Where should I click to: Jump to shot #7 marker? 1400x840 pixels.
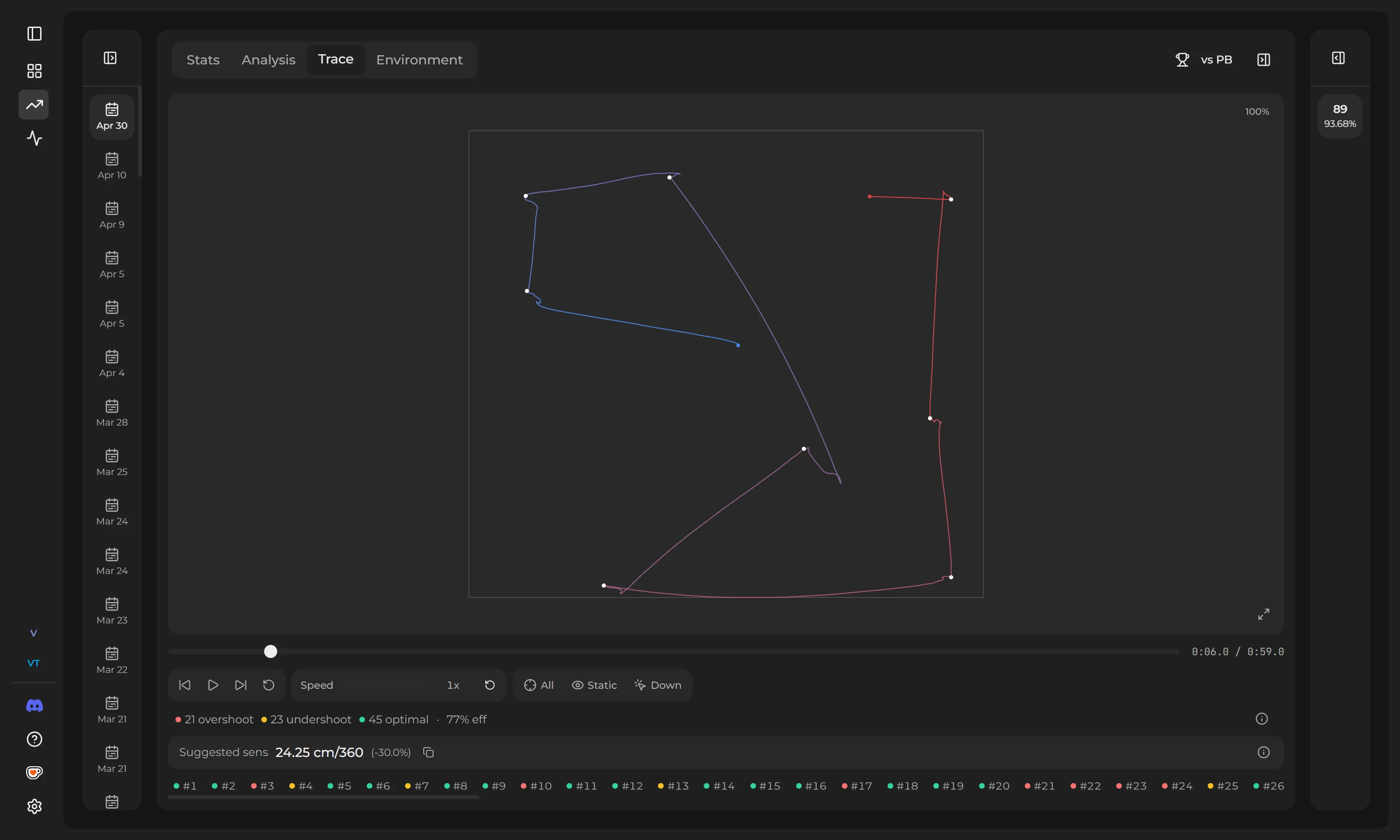(x=417, y=786)
